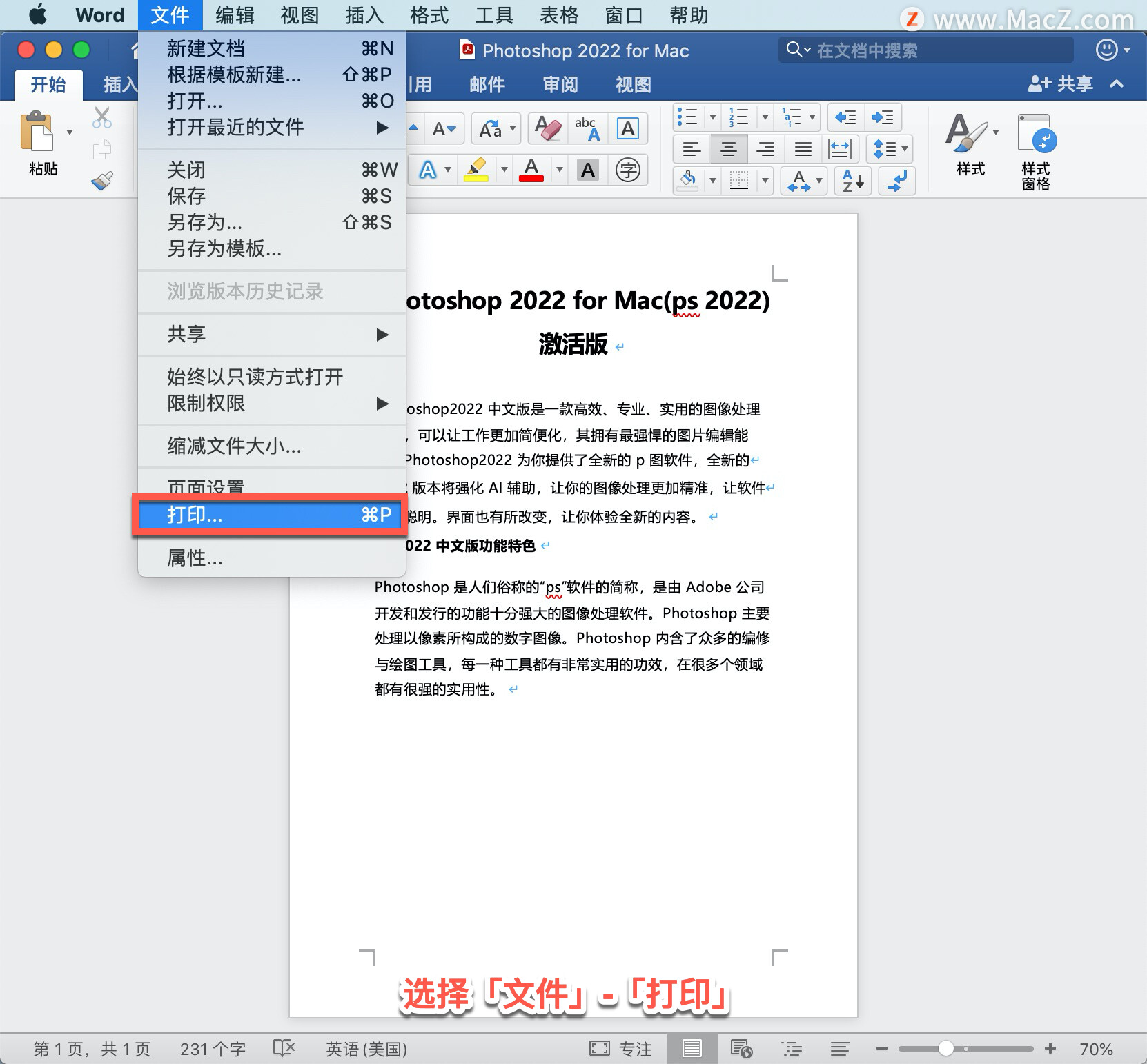Viewport: 1147px width, 1064px height.
Task: Click the spelling check book icon
Action: click(x=284, y=1049)
